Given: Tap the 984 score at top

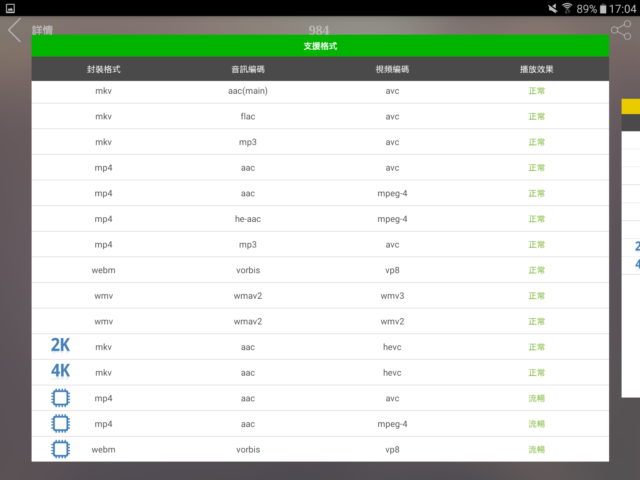Looking at the screenshot, I should tap(319, 30).
